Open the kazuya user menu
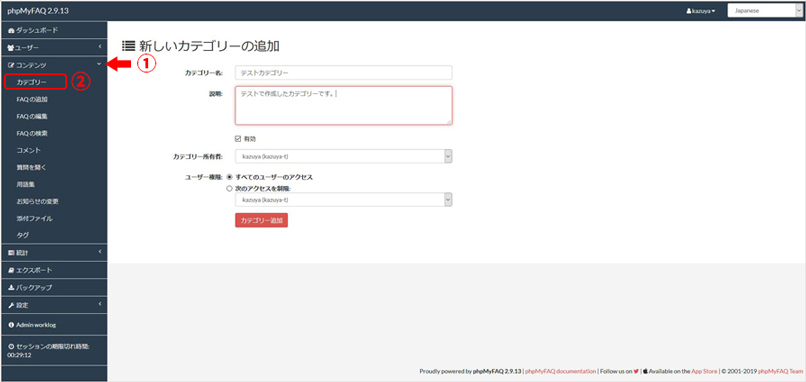 [701, 11]
